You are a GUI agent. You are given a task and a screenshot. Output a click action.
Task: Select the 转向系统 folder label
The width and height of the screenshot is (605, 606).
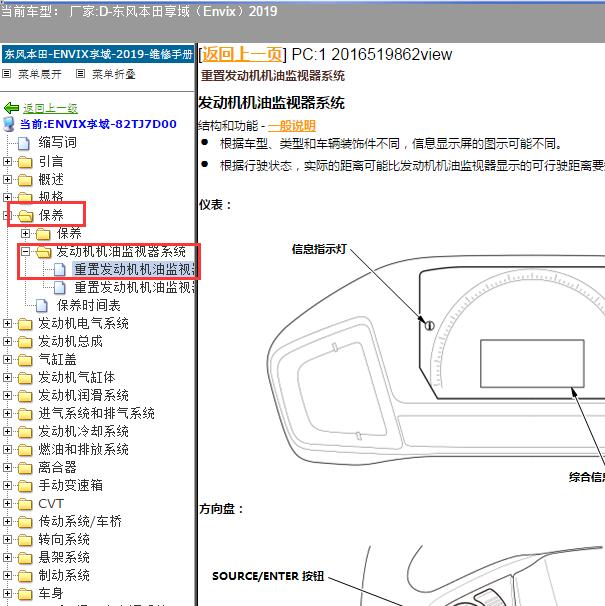coord(64,540)
